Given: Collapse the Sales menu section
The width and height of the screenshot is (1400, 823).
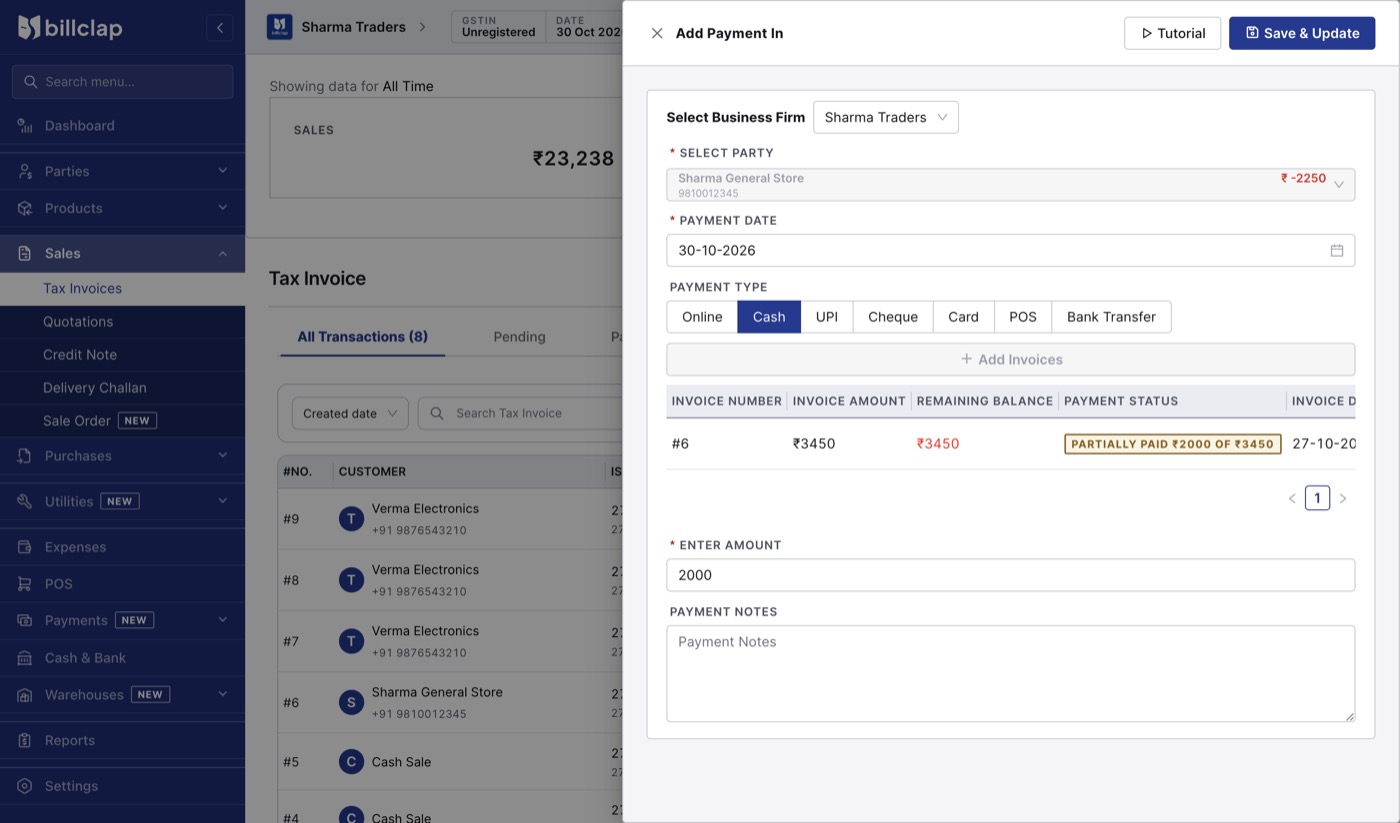Looking at the screenshot, I should [222, 253].
